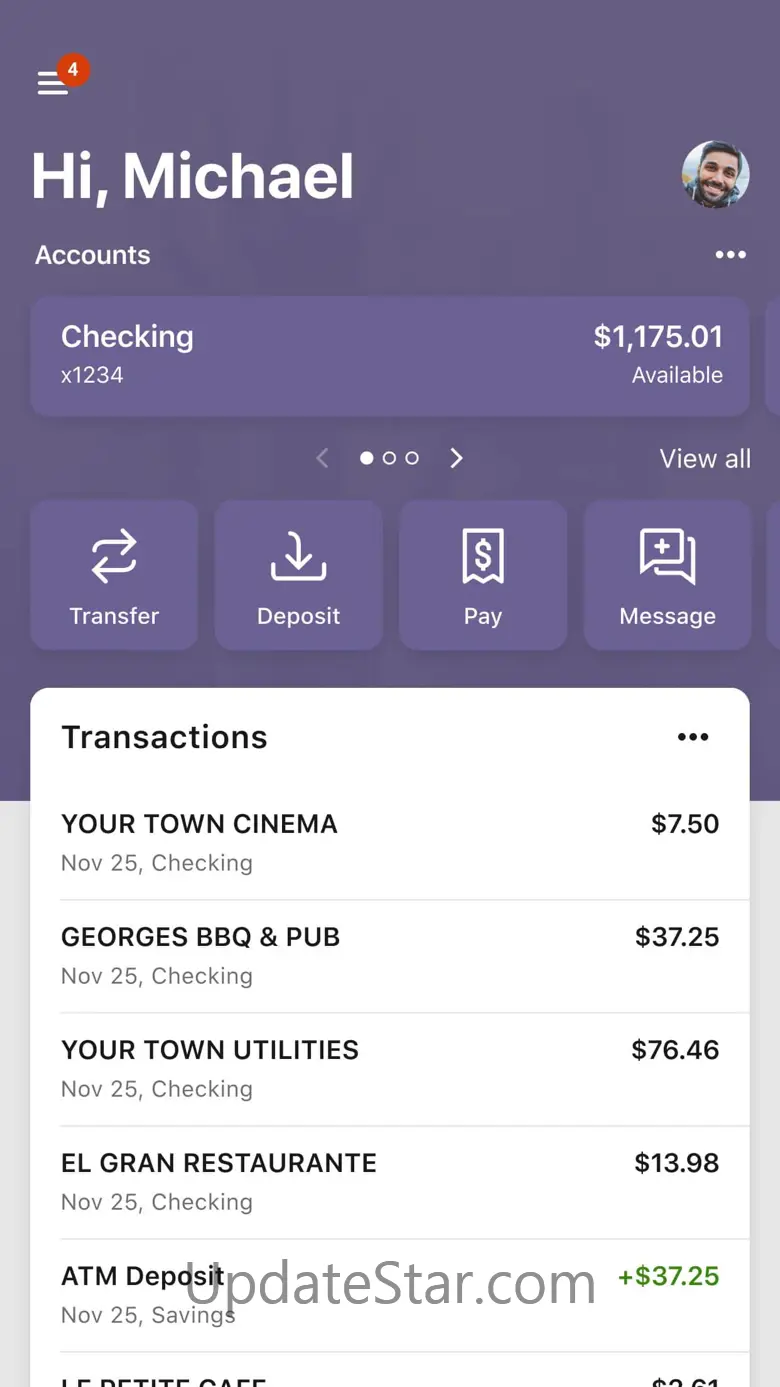Select the first account page dot
The width and height of the screenshot is (780, 1387).
coord(367,458)
